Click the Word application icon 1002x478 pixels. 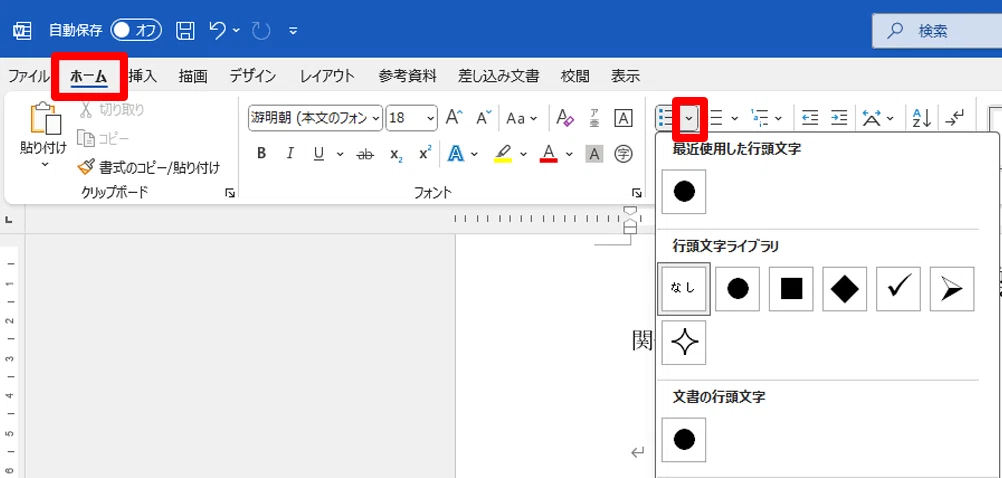point(22,30)
